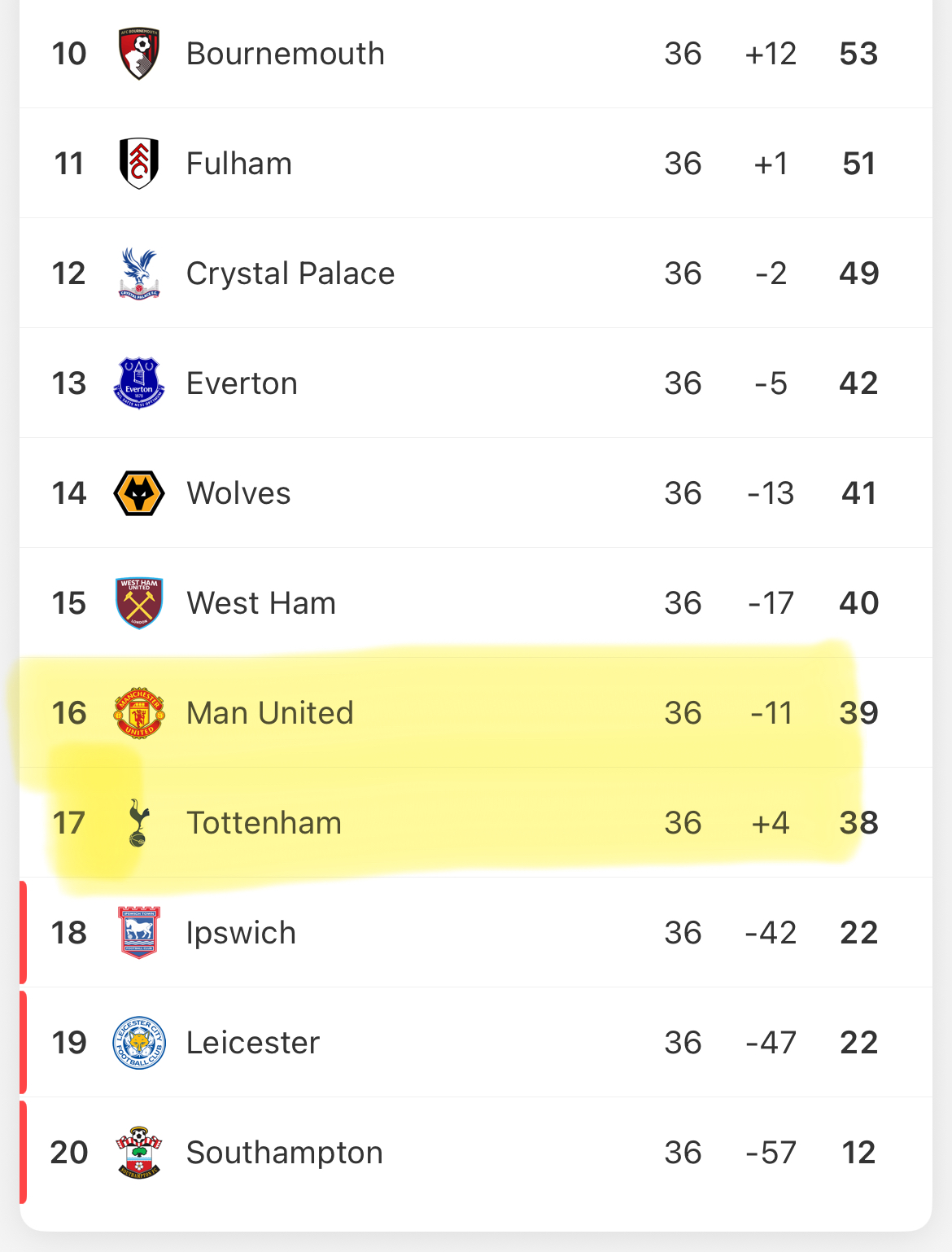Tap the Southampton club crest

click(139, 1153)
